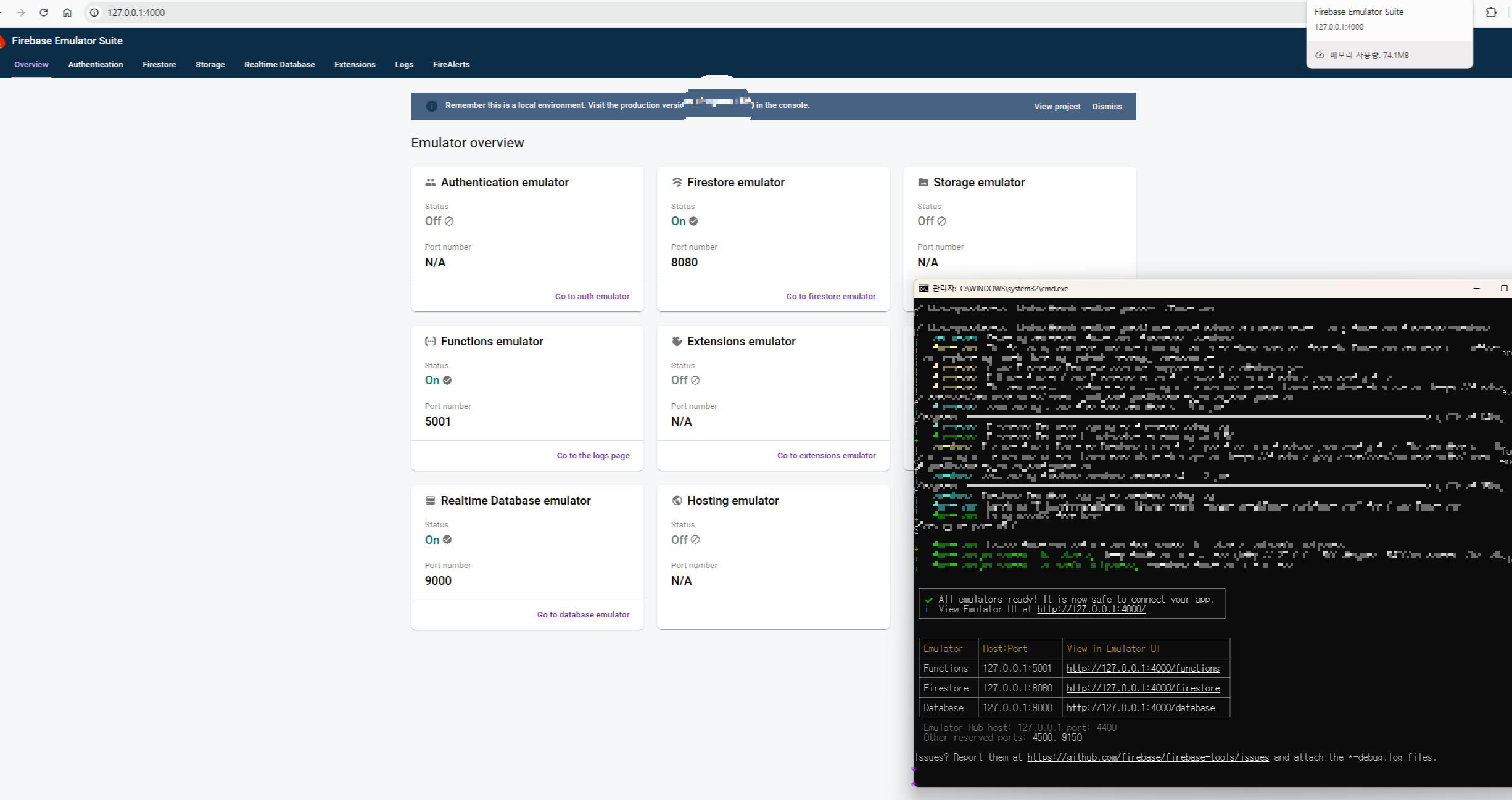The height and width of the screenshot is (800, 1512).
Task: Click the Firestore On status checkmark icon
Action: [x=693, y=221]
